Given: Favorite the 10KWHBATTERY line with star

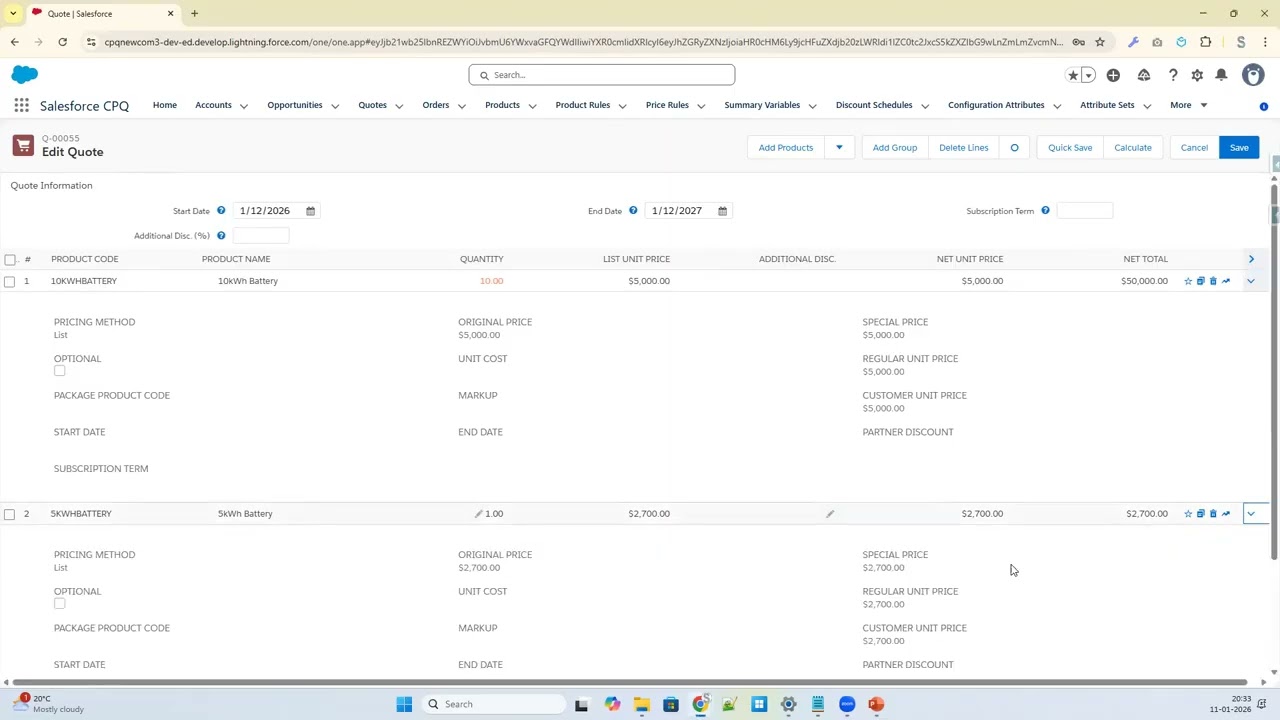Looking at the screenshot, I should (1188, 281).
